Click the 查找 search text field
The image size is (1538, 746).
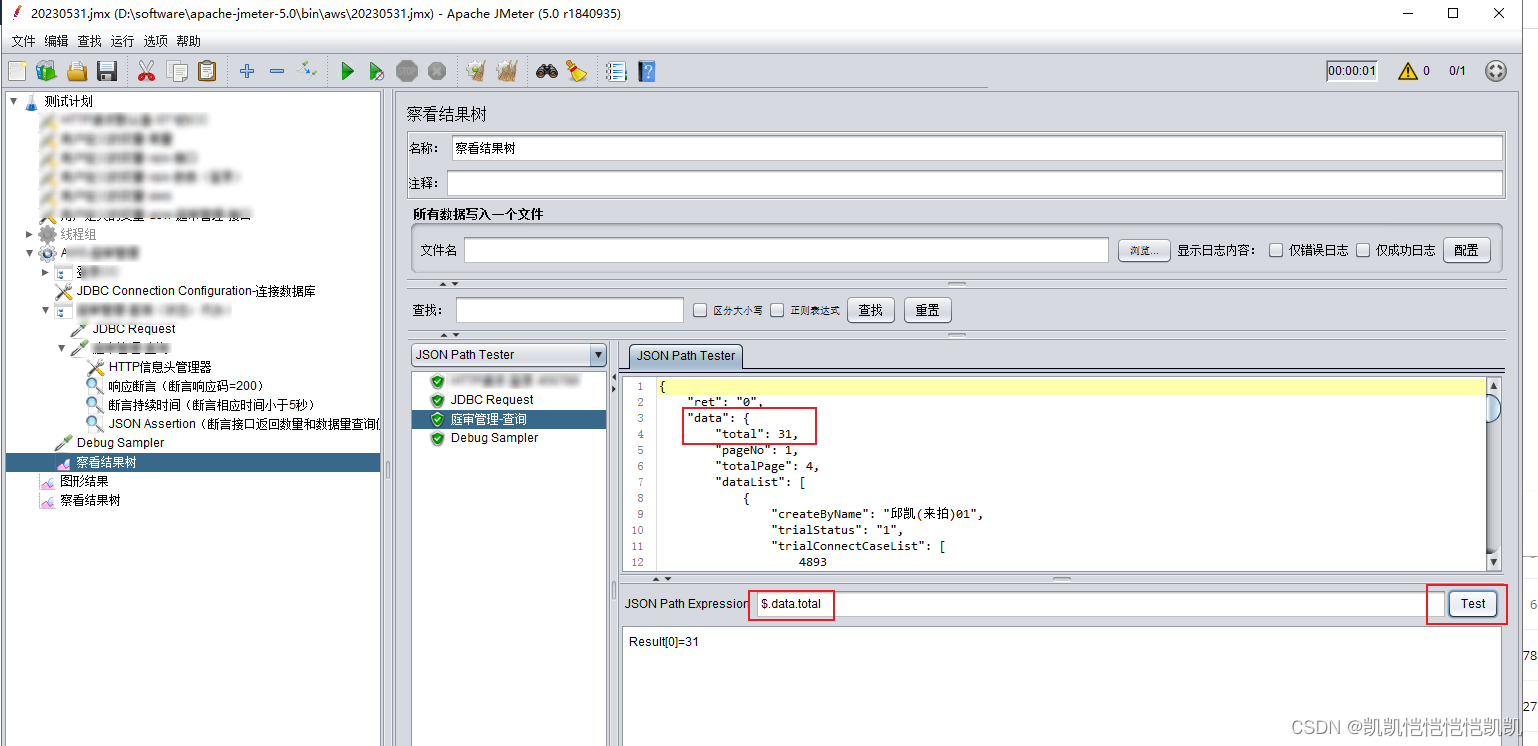tap(569, 310)
